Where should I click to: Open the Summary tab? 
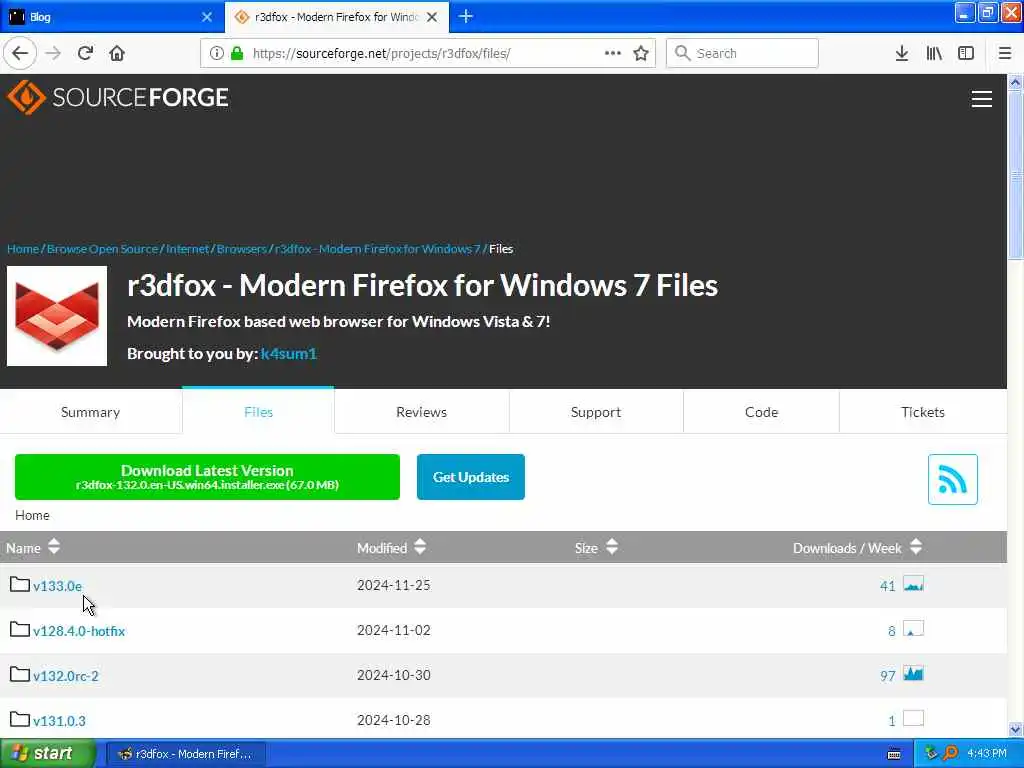(91, 412)
